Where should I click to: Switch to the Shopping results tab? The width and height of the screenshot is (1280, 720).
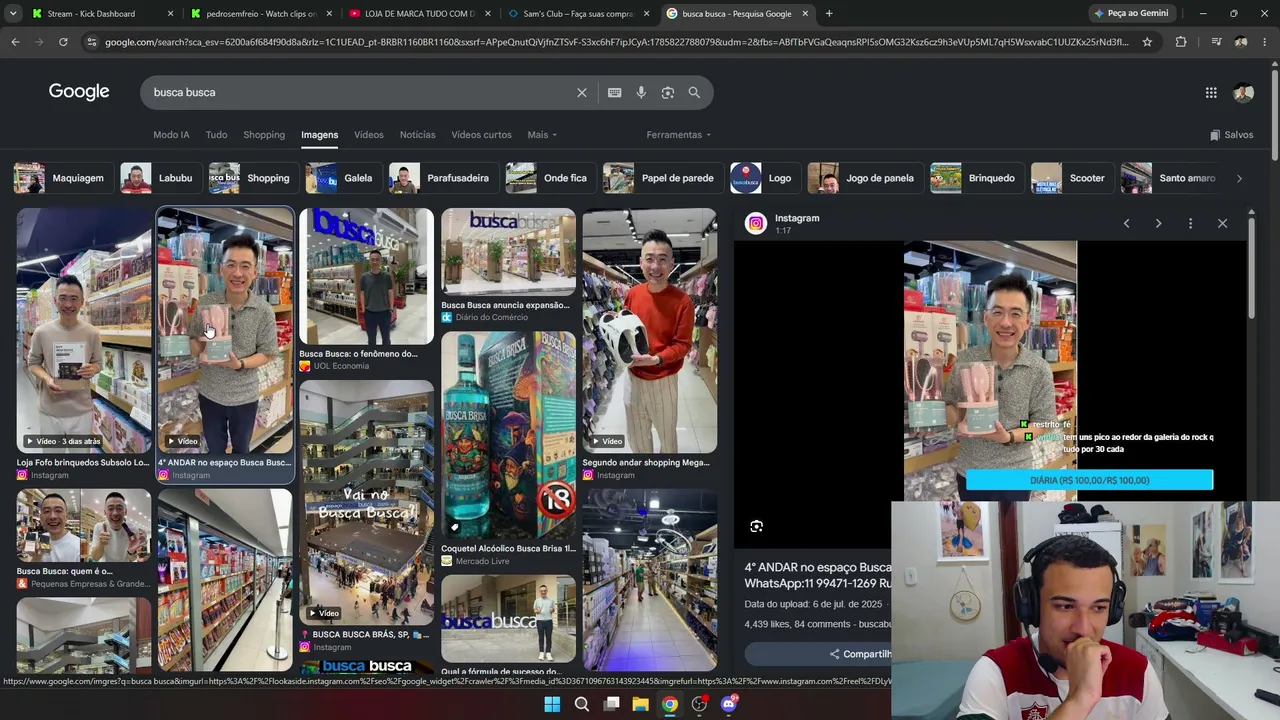(x=264, y=135)
